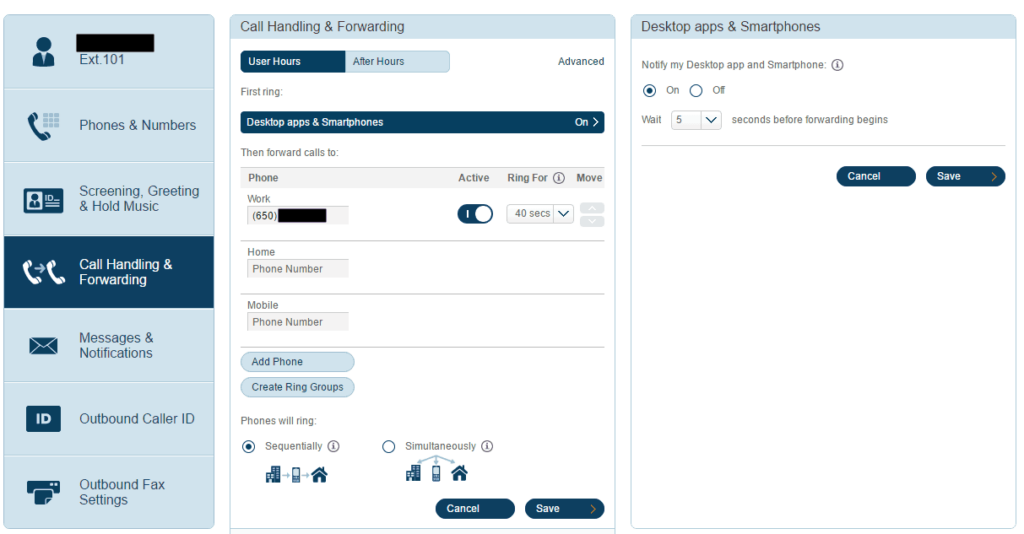
Task: Move the Work phone up in order
Action: (x=592, y=208)
